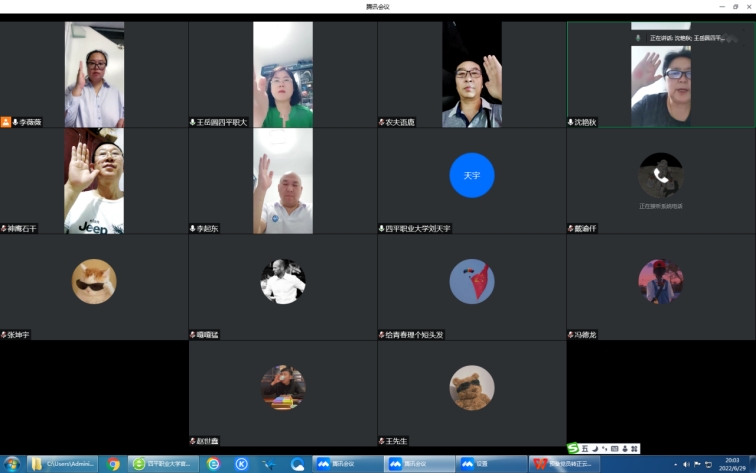Click the microphone icon beside 李超东

[192, 229]
